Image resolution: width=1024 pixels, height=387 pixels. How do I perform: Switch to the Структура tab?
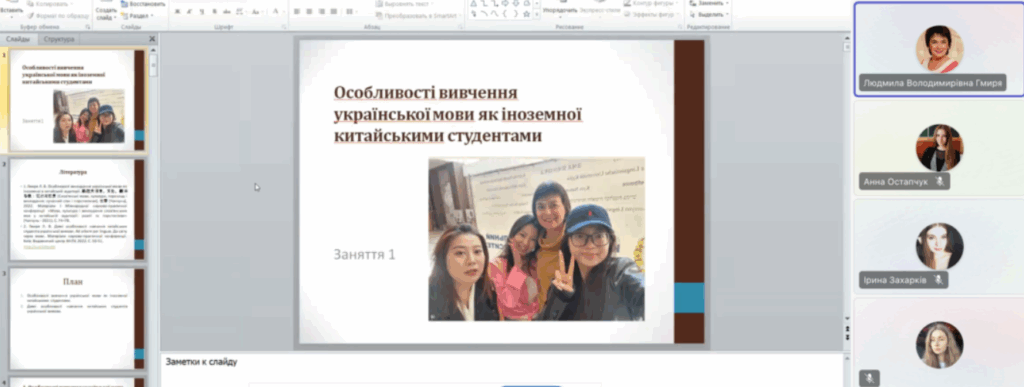click(x=59, y=39)
